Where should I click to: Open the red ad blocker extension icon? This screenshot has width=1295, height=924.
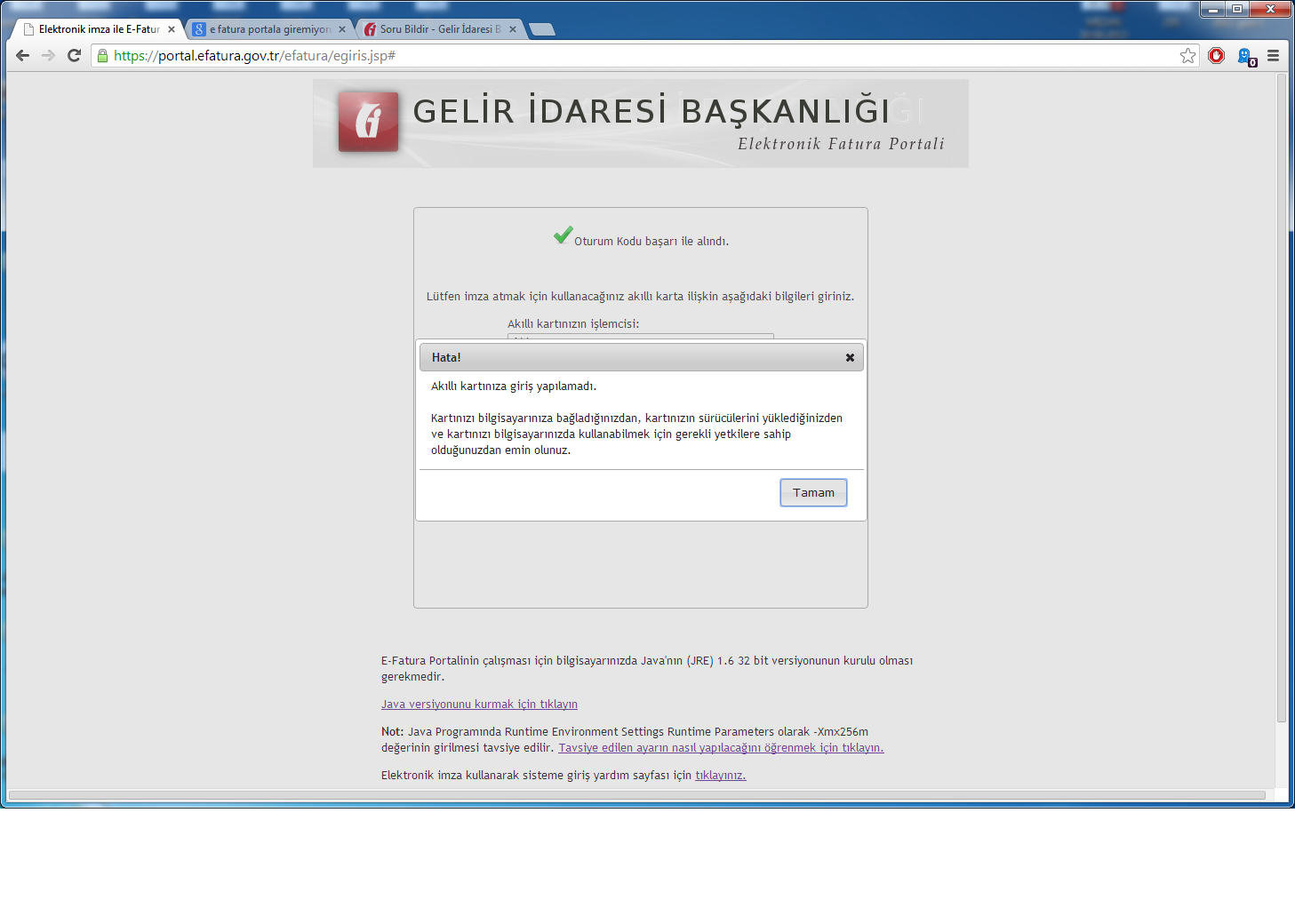point(1217,56)
